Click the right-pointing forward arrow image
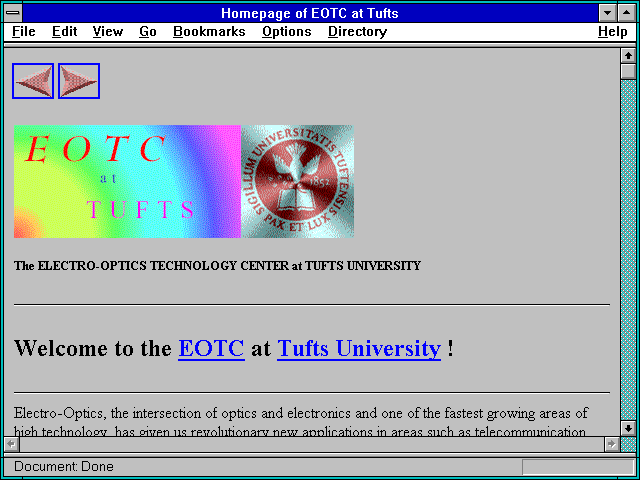The height and width of the screenshot is (480, 640). [x=79, y=81]
